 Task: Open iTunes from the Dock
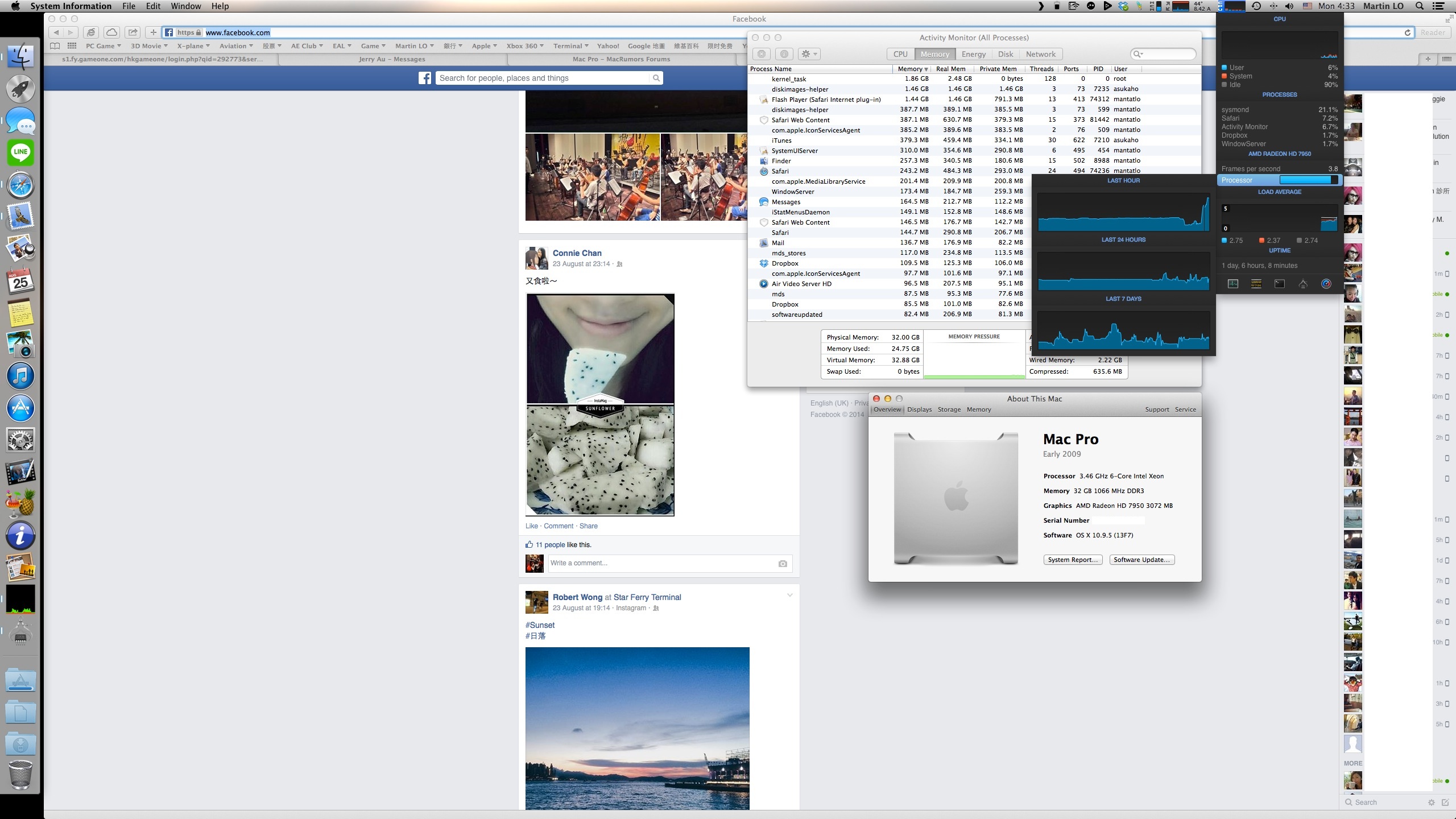point(20,376)
